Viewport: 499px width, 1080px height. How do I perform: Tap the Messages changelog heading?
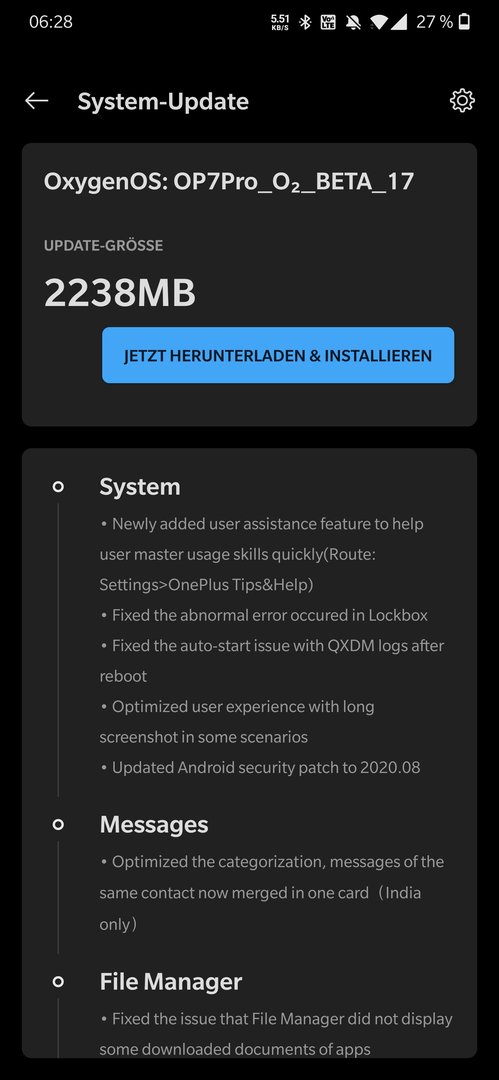[x=154, y=824]
